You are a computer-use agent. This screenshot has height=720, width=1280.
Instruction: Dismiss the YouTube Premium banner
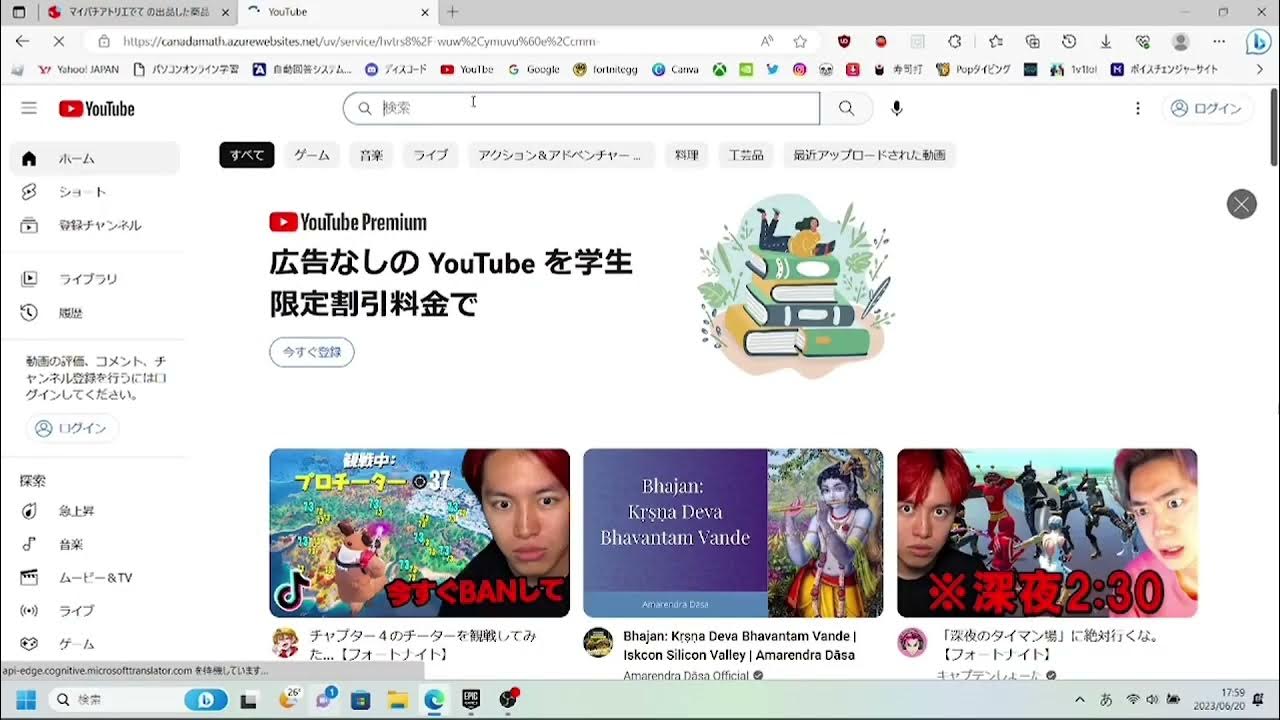pyautogui.click(x=1241, y=204)
